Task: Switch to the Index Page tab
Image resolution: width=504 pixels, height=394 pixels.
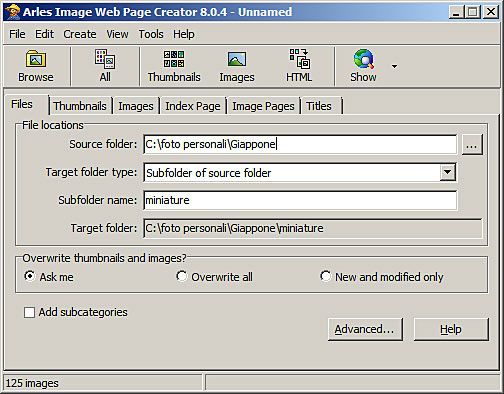Action: (193, 106)
